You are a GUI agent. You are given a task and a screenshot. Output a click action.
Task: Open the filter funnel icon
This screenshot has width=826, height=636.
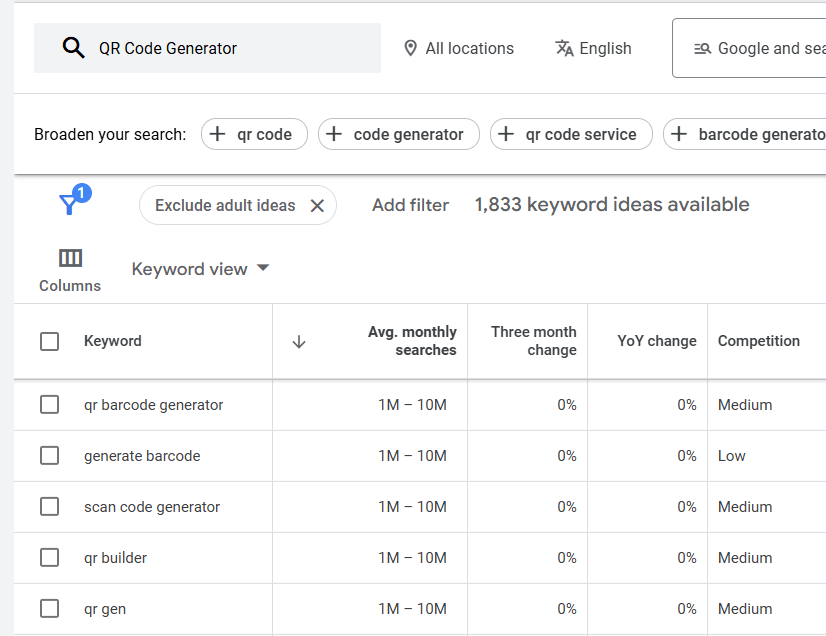69,204
